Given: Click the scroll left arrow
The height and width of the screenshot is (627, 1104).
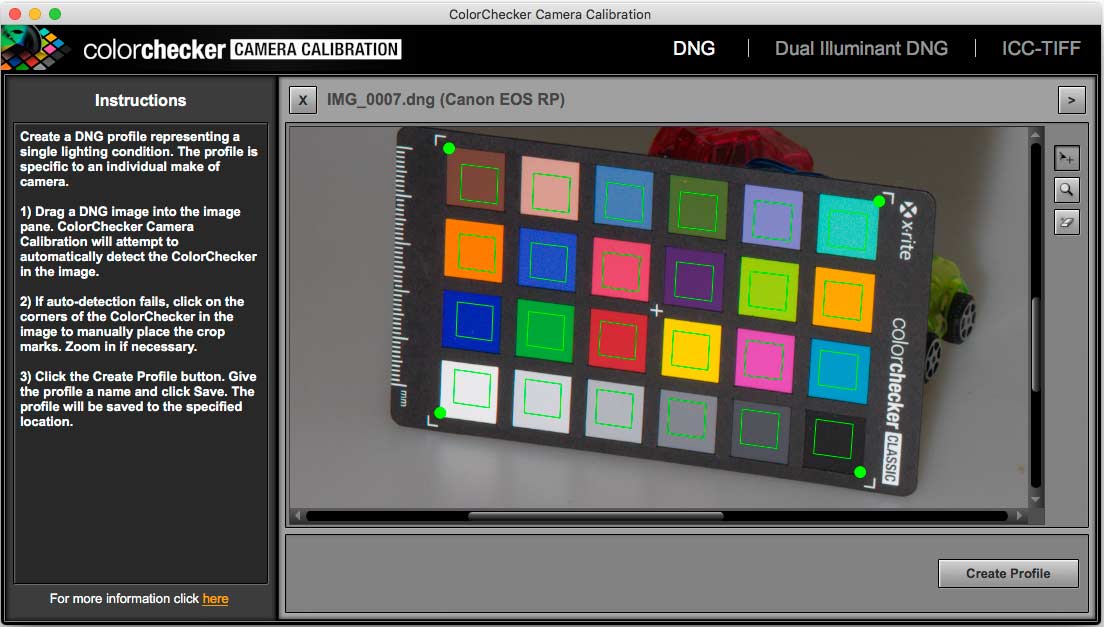Looking at the screenshot, I should coord(298,516).
